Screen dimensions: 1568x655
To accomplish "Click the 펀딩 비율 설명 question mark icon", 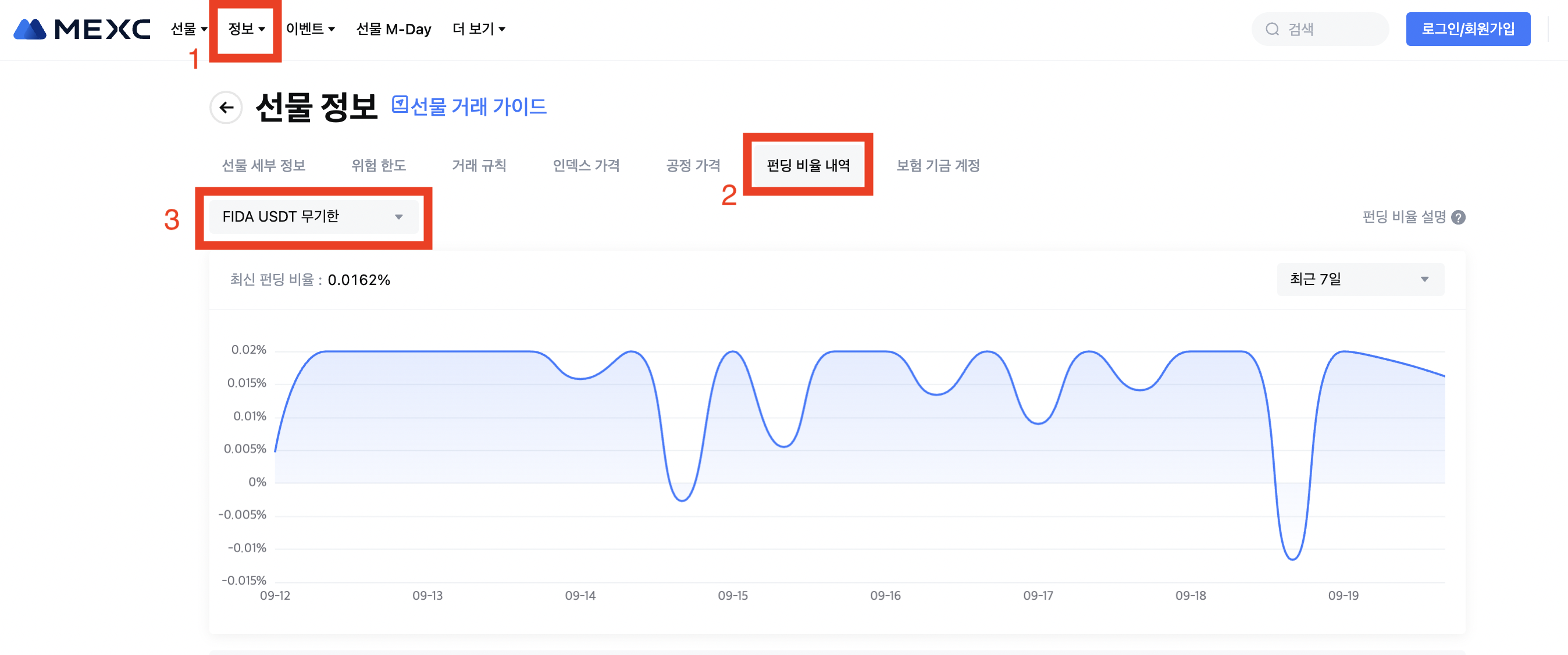I will tap(1458, 218).
